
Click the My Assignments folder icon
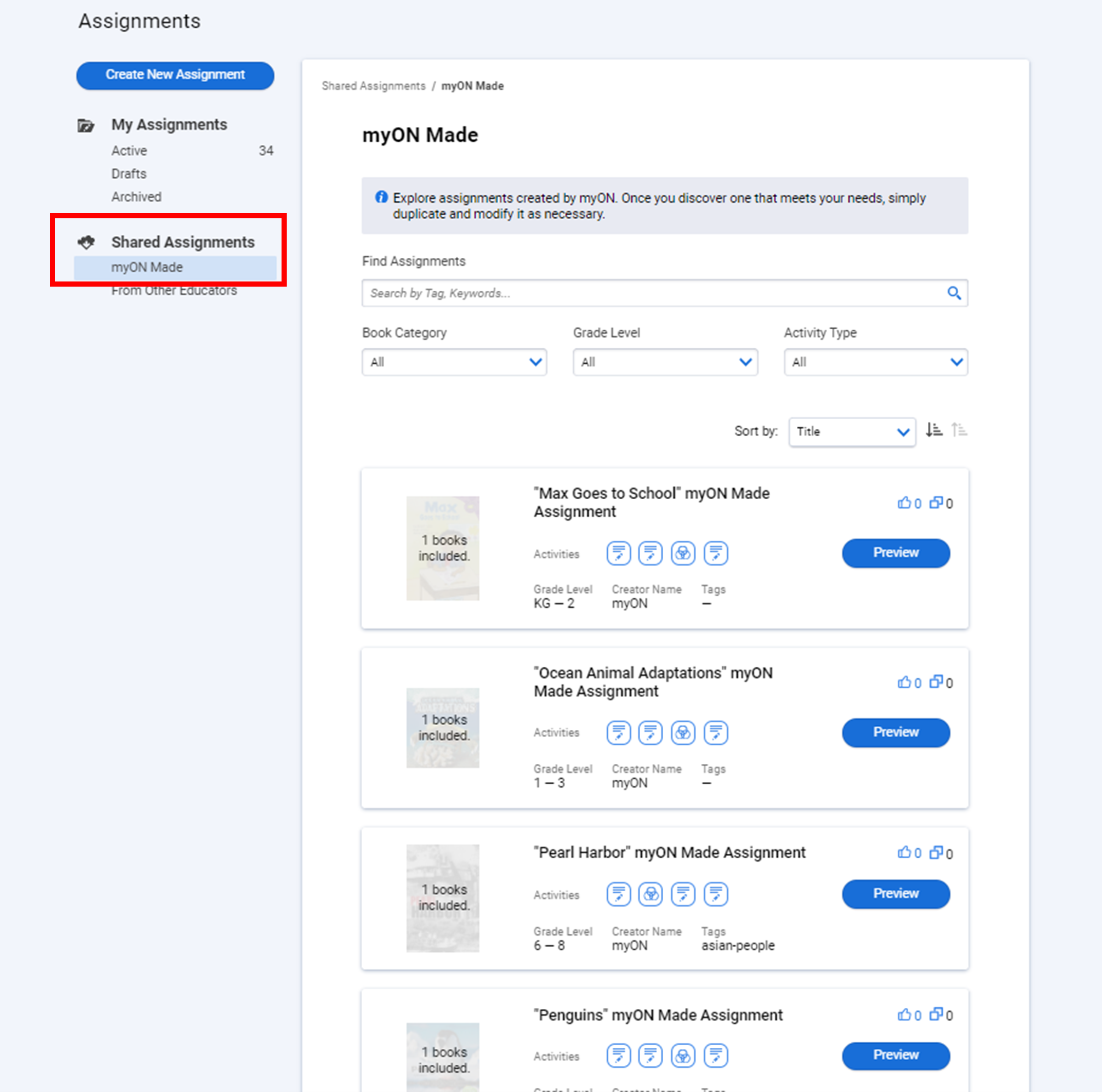point(86,125)
